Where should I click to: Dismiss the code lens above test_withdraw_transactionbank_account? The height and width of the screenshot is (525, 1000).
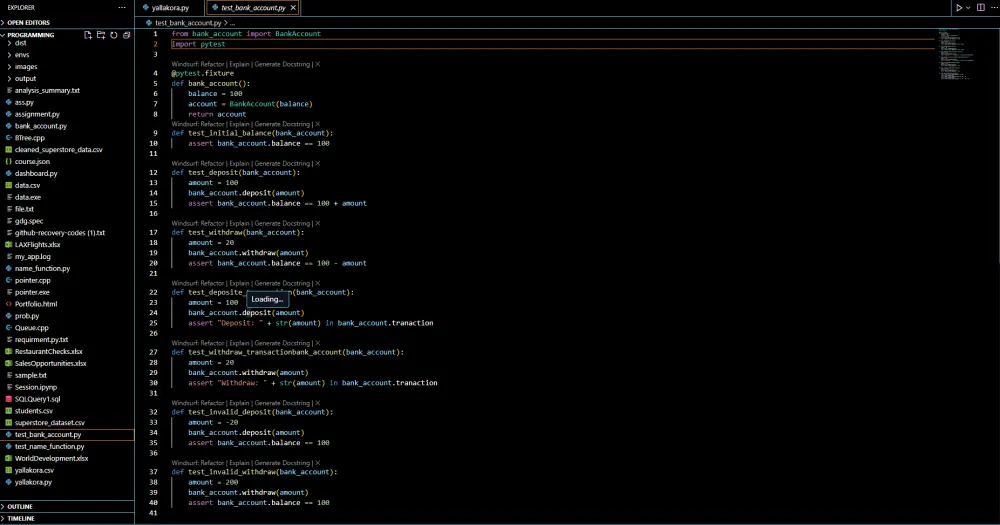[318, 343]
